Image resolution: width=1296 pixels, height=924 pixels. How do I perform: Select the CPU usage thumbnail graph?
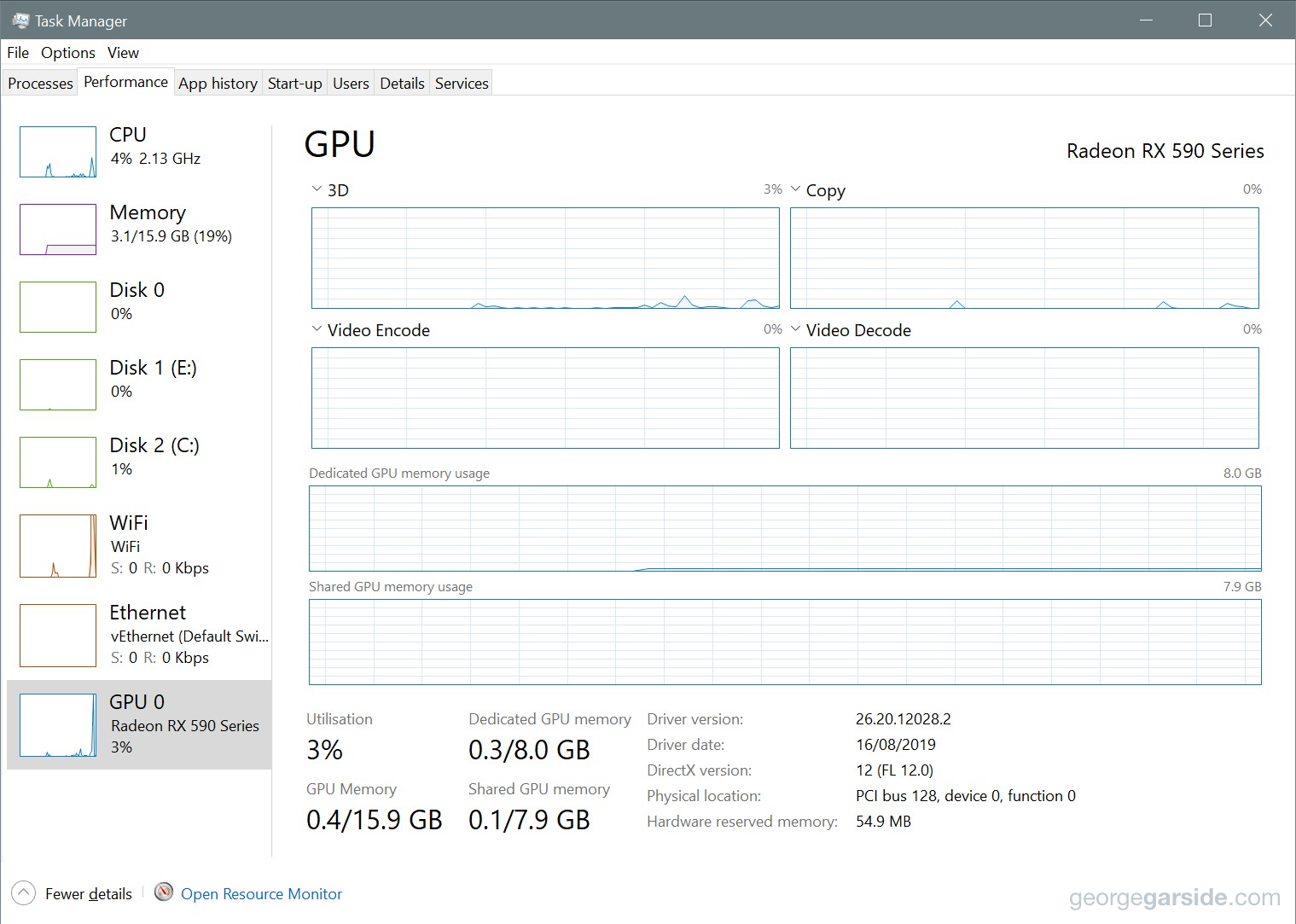coord(58,152)
